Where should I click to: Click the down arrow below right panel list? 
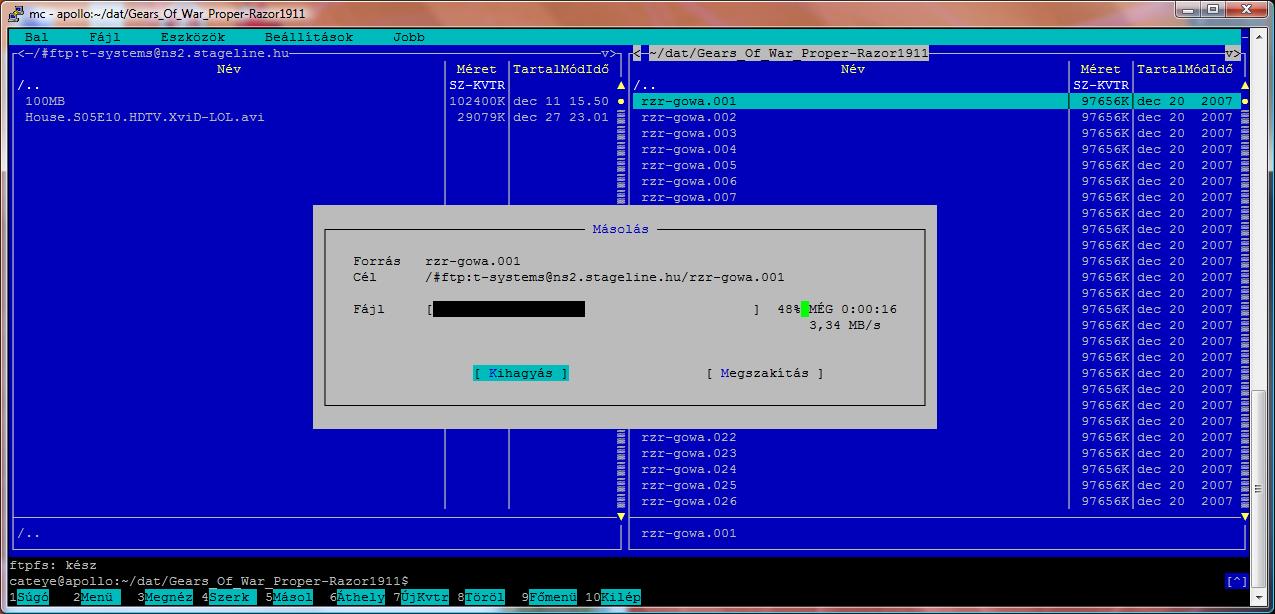click(x=1244, y=517)
